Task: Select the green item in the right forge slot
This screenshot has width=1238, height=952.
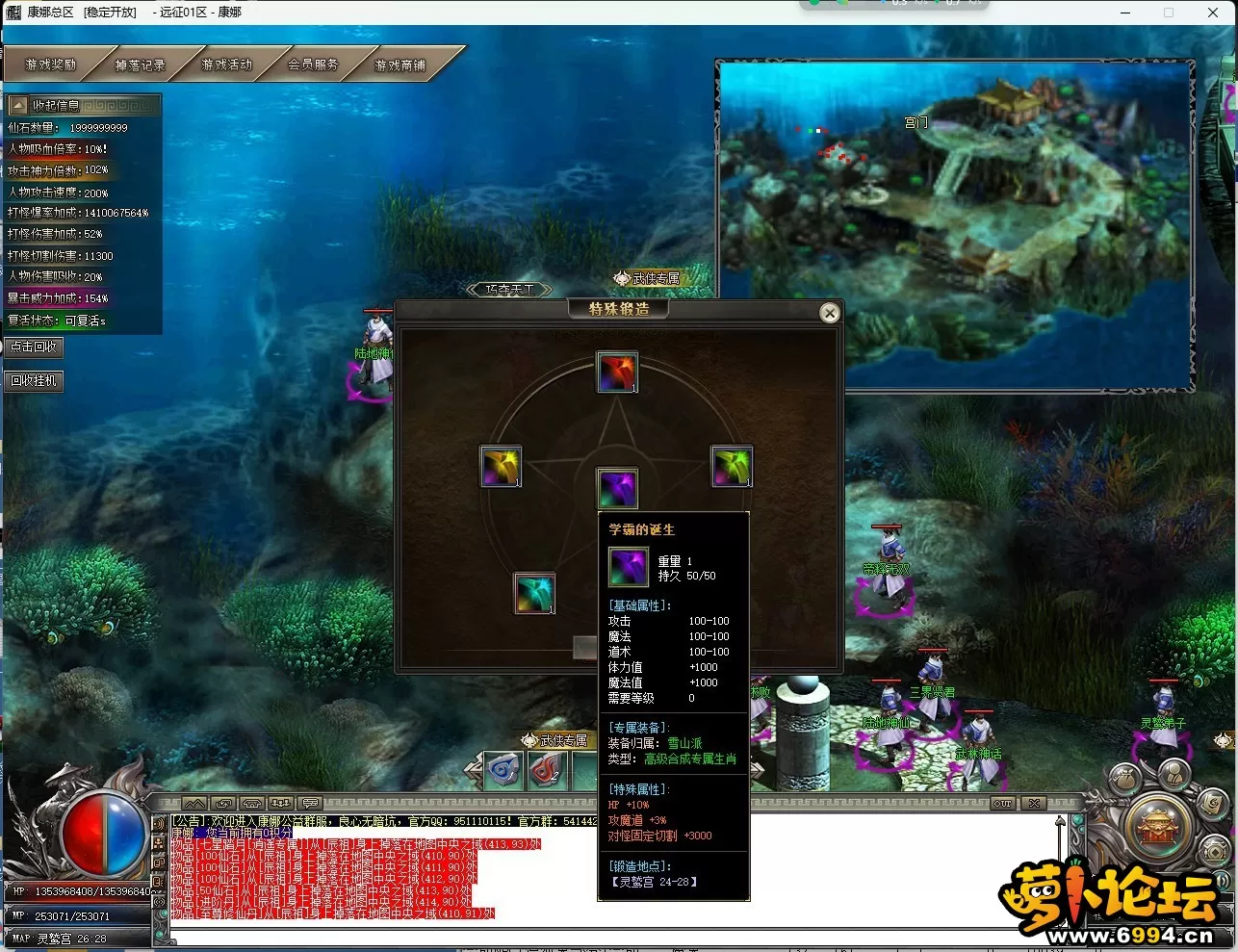Action: tap(732, 466)
